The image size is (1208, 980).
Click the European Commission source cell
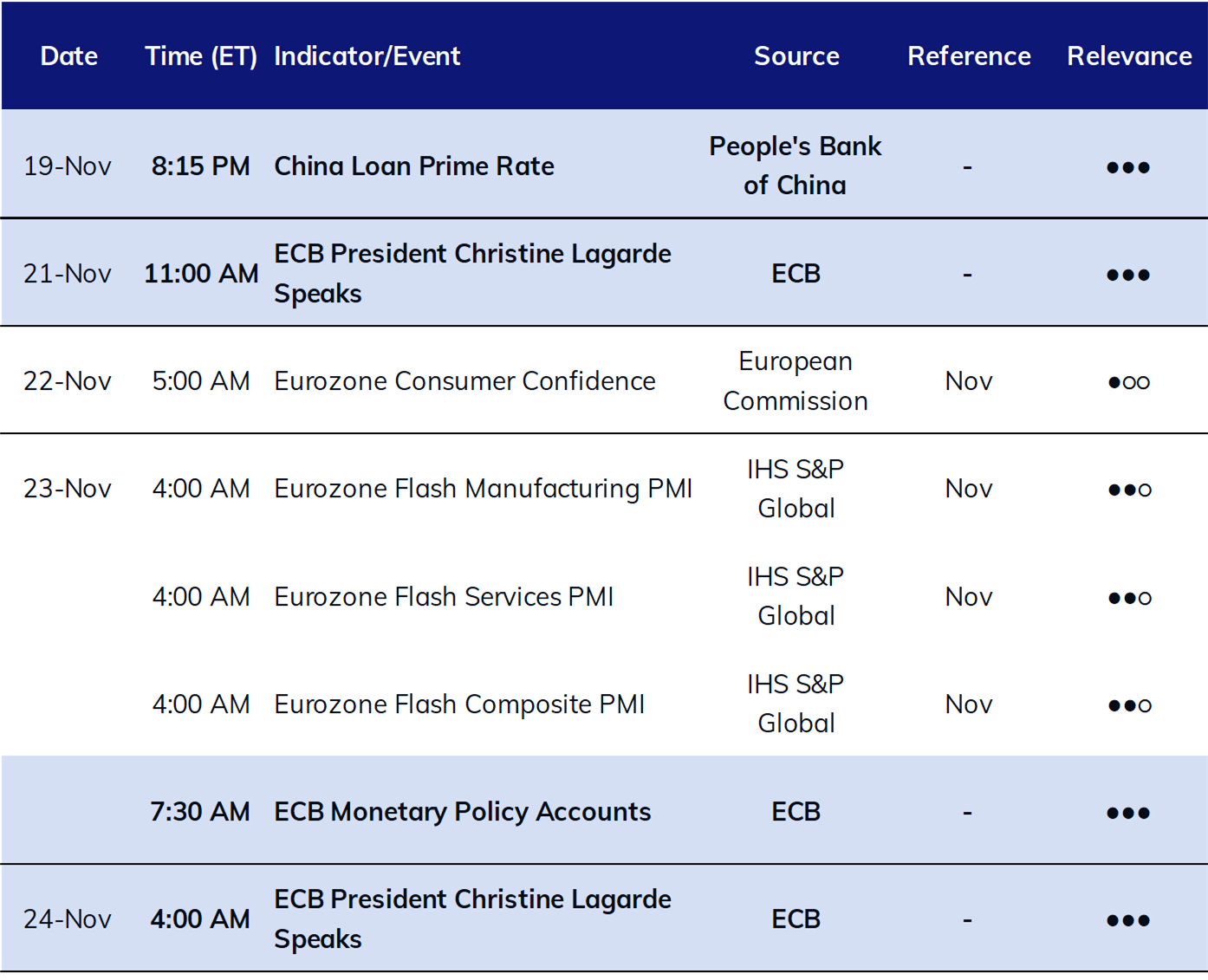(x=796, y=381)
